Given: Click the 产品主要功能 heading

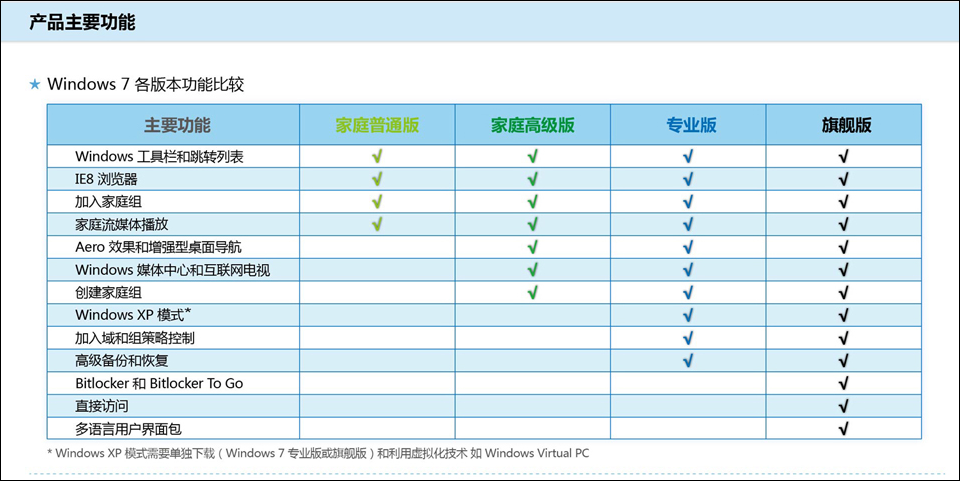Looking at the screenshot, I should click(82, 22).
